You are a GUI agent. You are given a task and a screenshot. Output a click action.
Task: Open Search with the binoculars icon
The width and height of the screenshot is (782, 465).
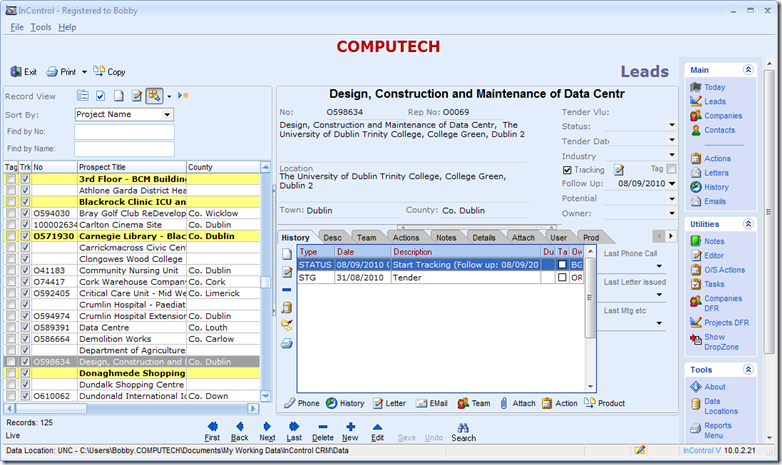[x=463, y=432]
